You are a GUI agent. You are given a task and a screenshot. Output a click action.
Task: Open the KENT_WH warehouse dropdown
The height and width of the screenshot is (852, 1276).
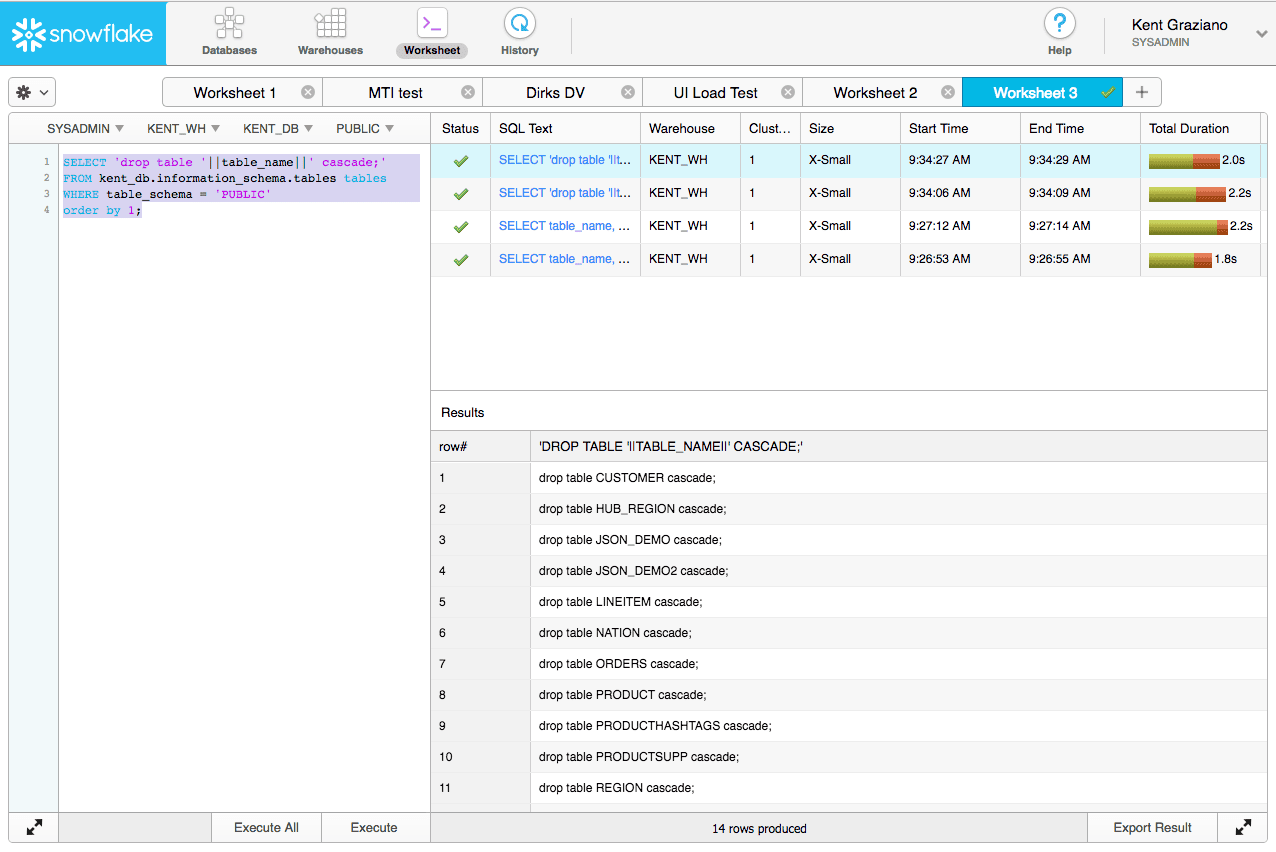[x=183, y=128]
